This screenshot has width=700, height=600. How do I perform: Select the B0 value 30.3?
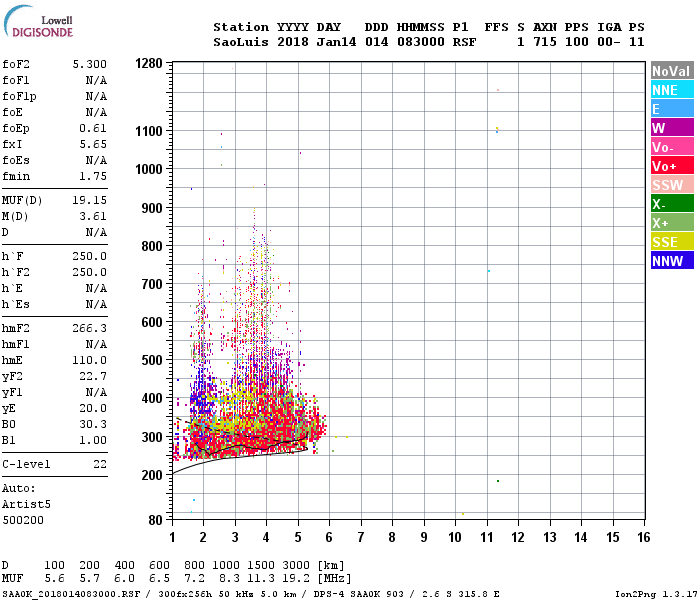click(93, 424)
